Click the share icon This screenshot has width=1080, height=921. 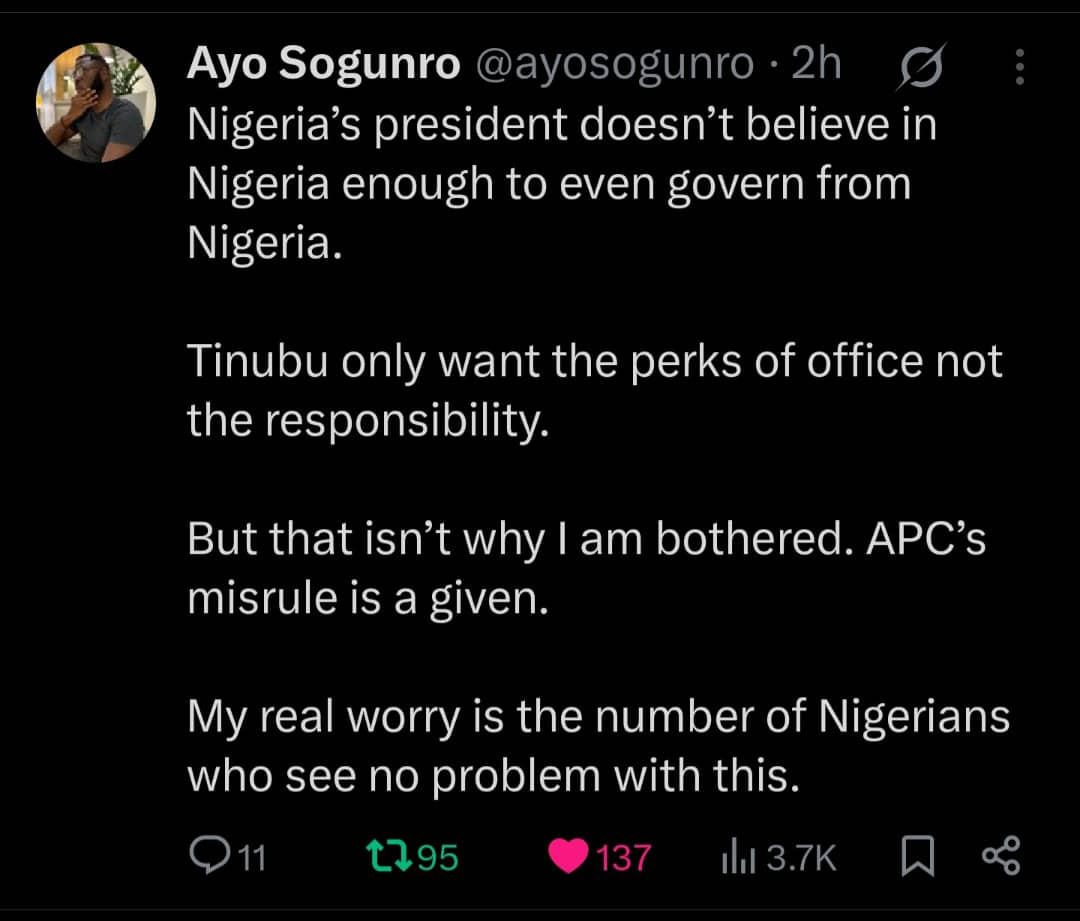[1001, 856]
